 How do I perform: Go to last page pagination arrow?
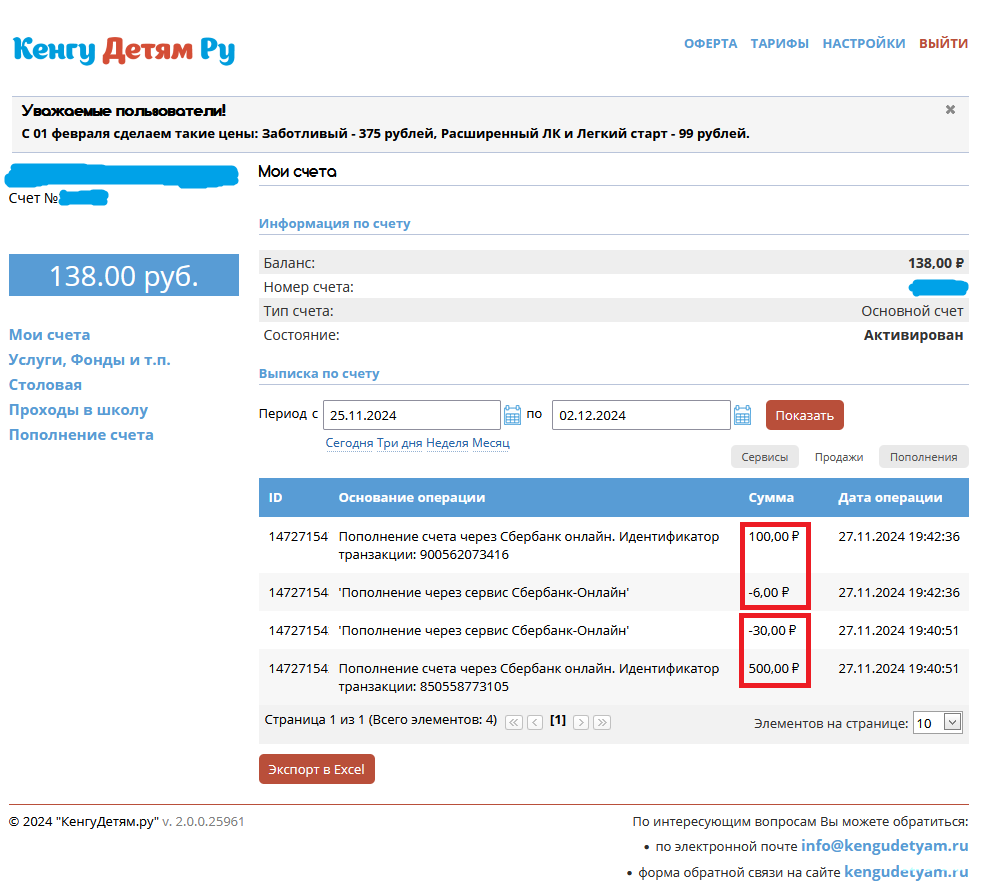coord(602,722)
